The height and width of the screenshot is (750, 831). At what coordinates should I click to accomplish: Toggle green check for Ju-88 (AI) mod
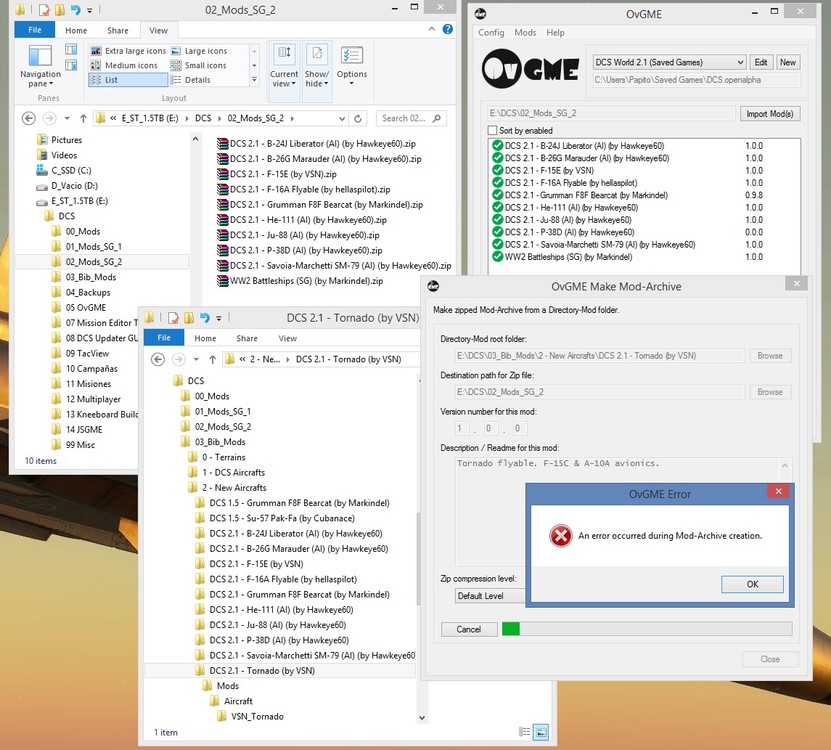tap(497, 219)
